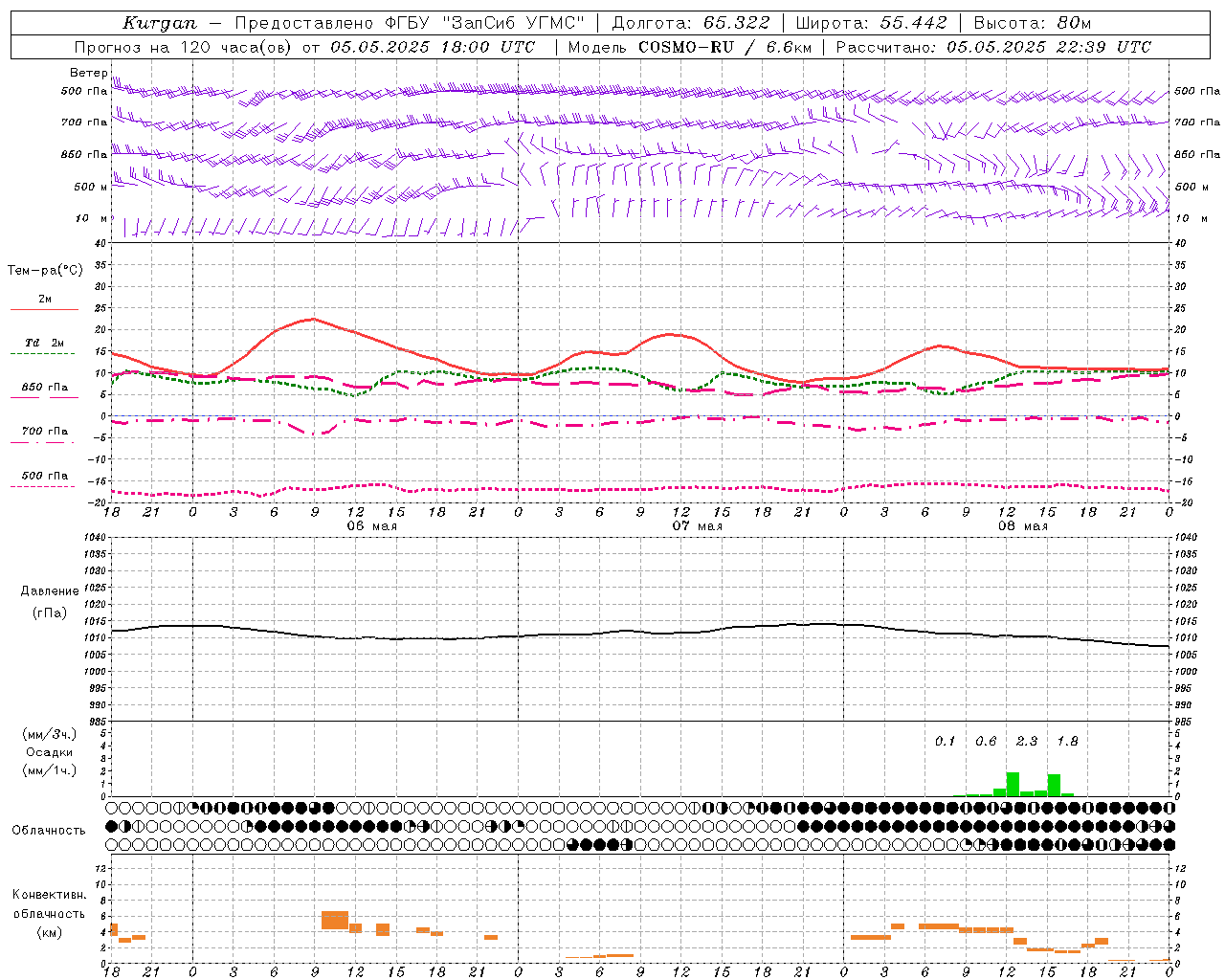Click the '(мм/3ч.)' precipitation unit label
This screenshot has width=1225, height=980.
pyautogui.click(x=50, y=734)
